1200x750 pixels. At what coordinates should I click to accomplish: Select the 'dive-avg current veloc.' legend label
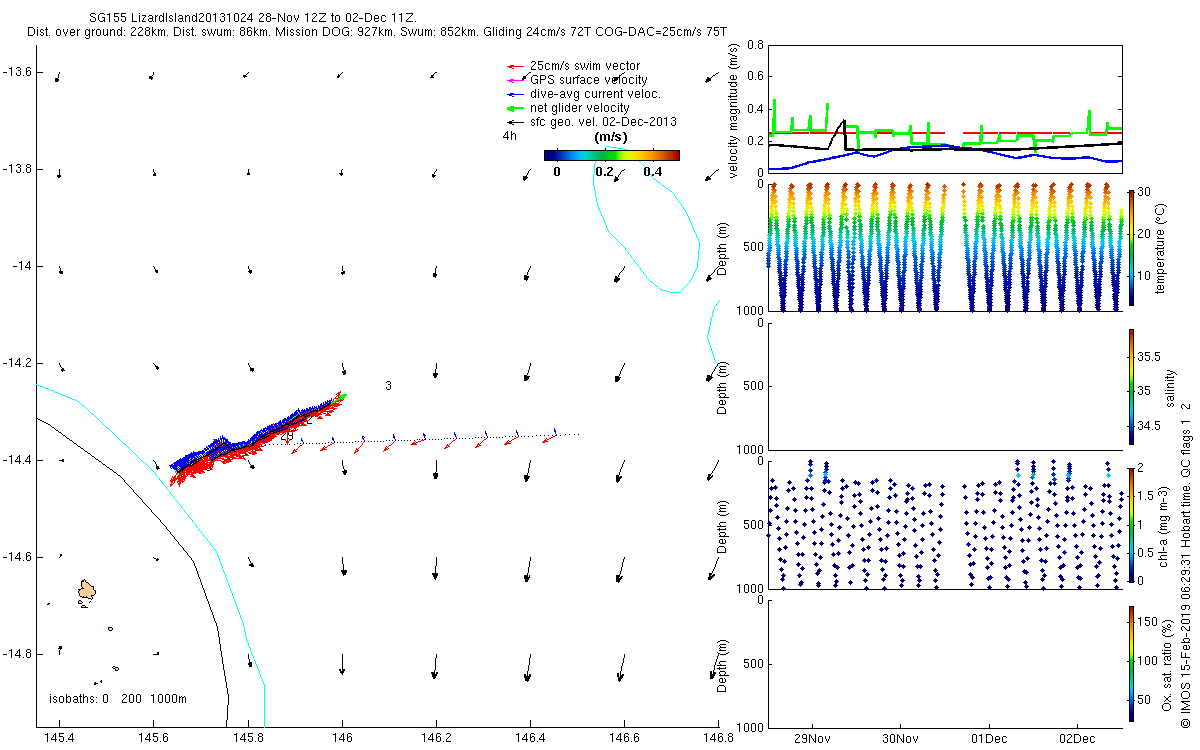coord(595,94)
